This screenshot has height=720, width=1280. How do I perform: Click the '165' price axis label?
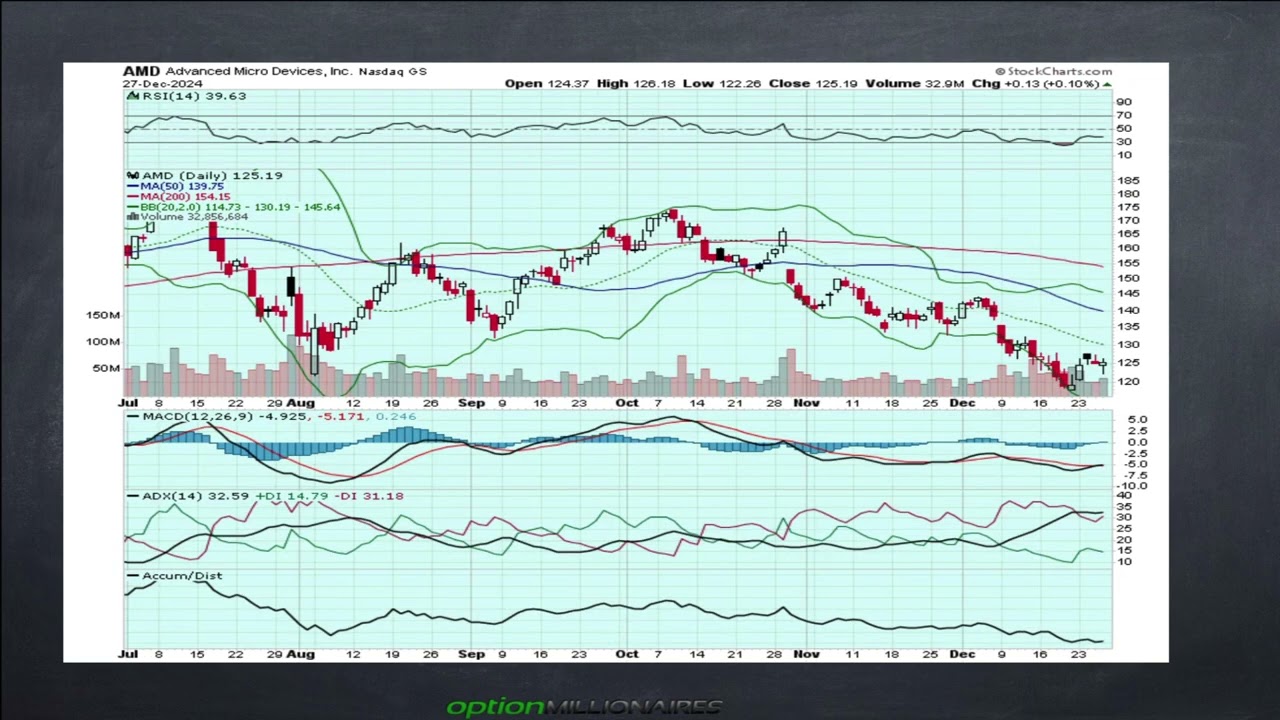(1128, 234)
